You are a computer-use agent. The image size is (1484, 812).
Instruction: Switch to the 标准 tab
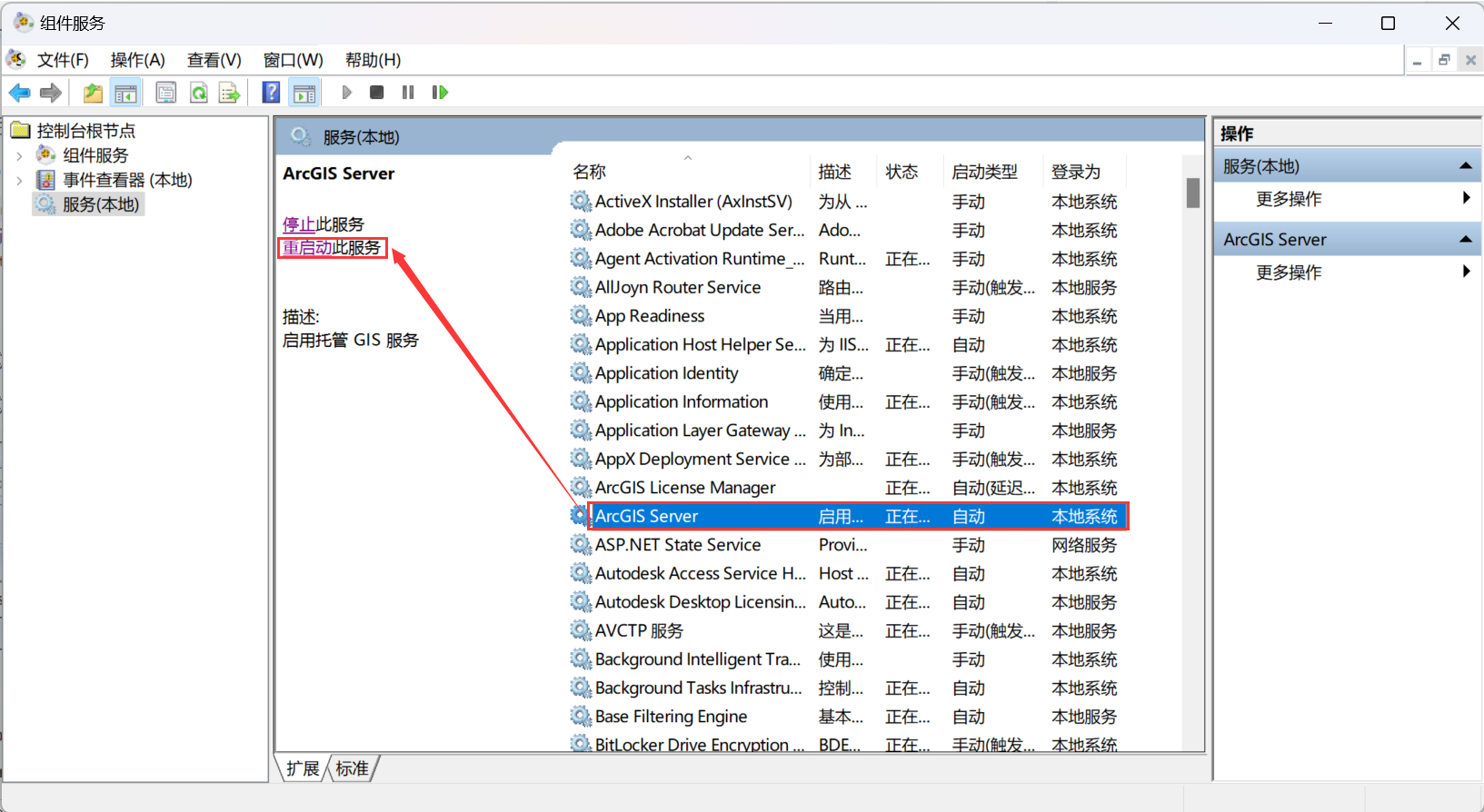353,768
